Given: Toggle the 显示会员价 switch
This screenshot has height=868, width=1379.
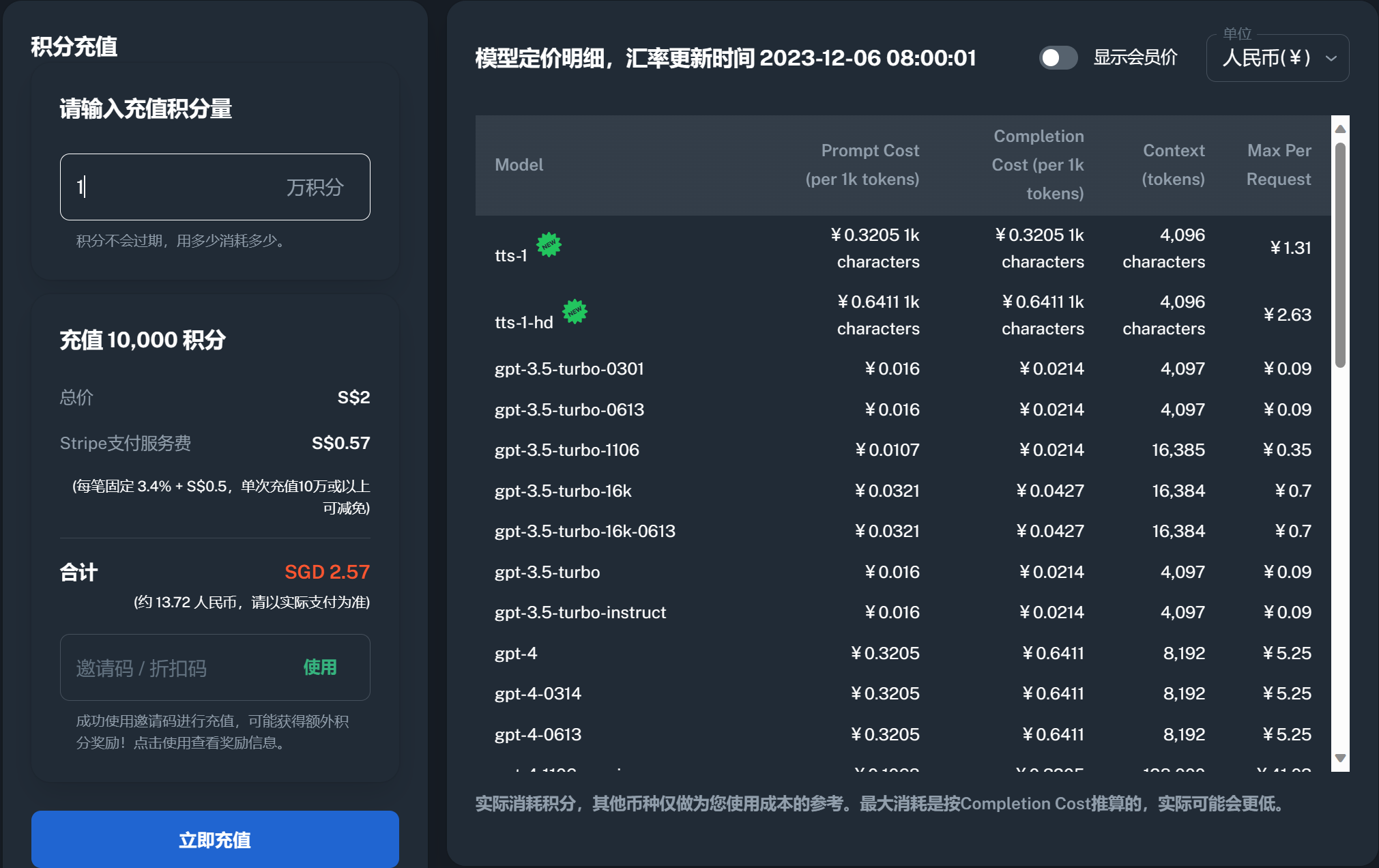Looking at the screenshot, I should pos(1058,57).
